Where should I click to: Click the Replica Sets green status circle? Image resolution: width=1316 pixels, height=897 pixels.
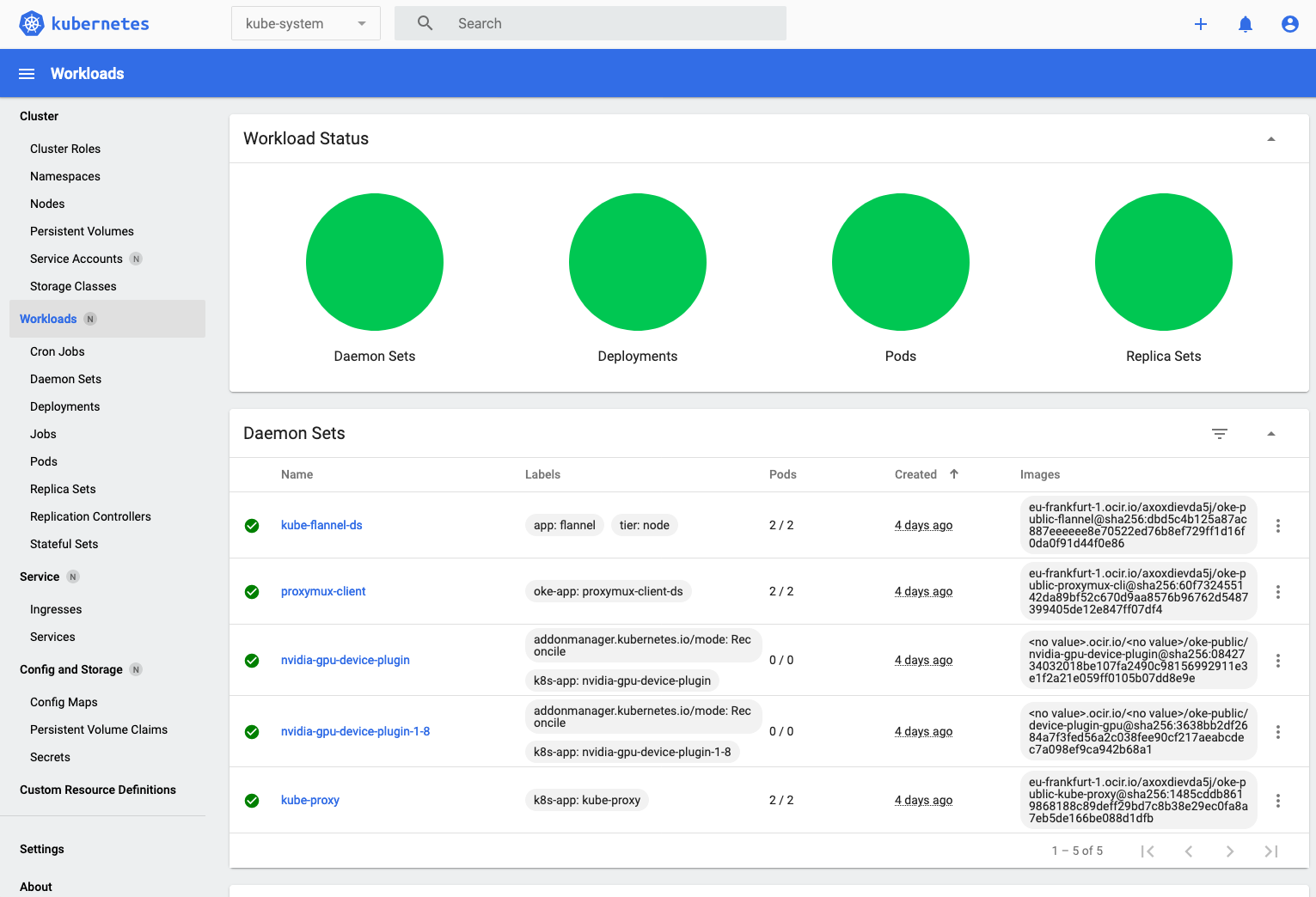[1164, 262]
